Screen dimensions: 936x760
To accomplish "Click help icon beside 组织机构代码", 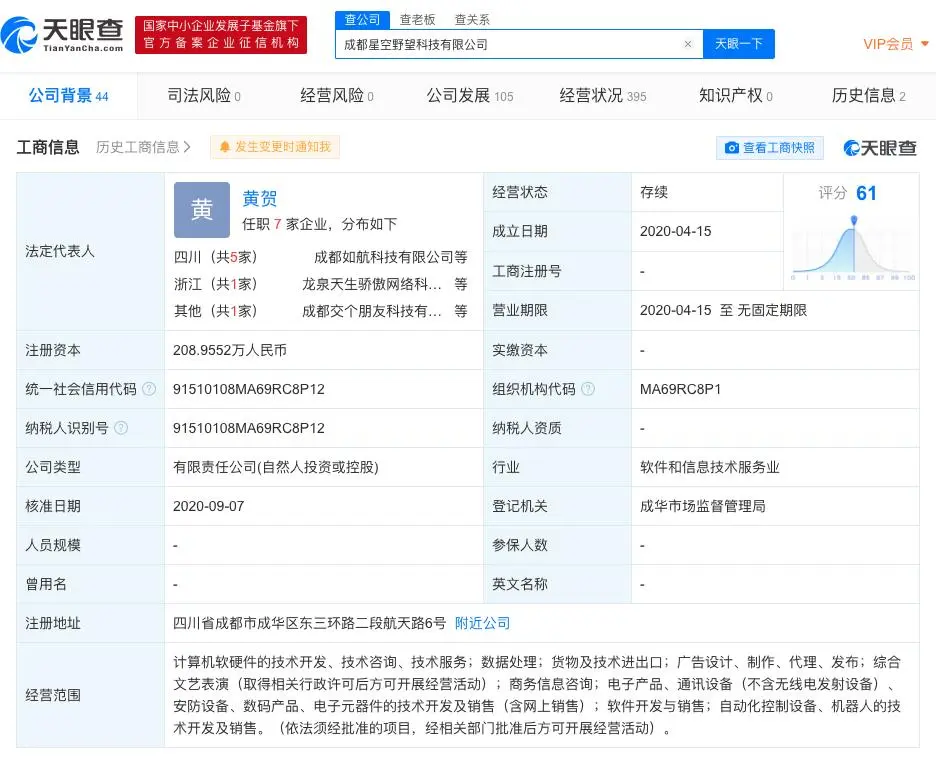I will pyautogui.click(x=588, y=389).
